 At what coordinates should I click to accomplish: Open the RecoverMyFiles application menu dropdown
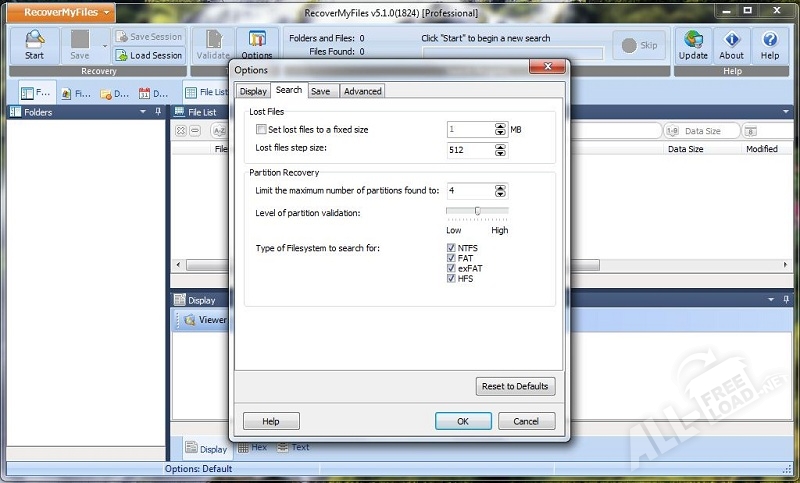(x=61, y=13)
